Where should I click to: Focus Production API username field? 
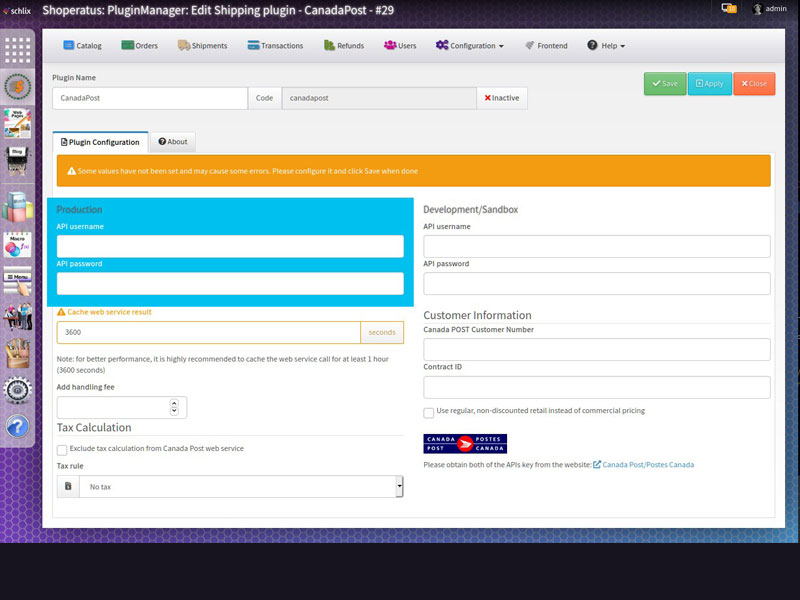[x=230, y=246]
